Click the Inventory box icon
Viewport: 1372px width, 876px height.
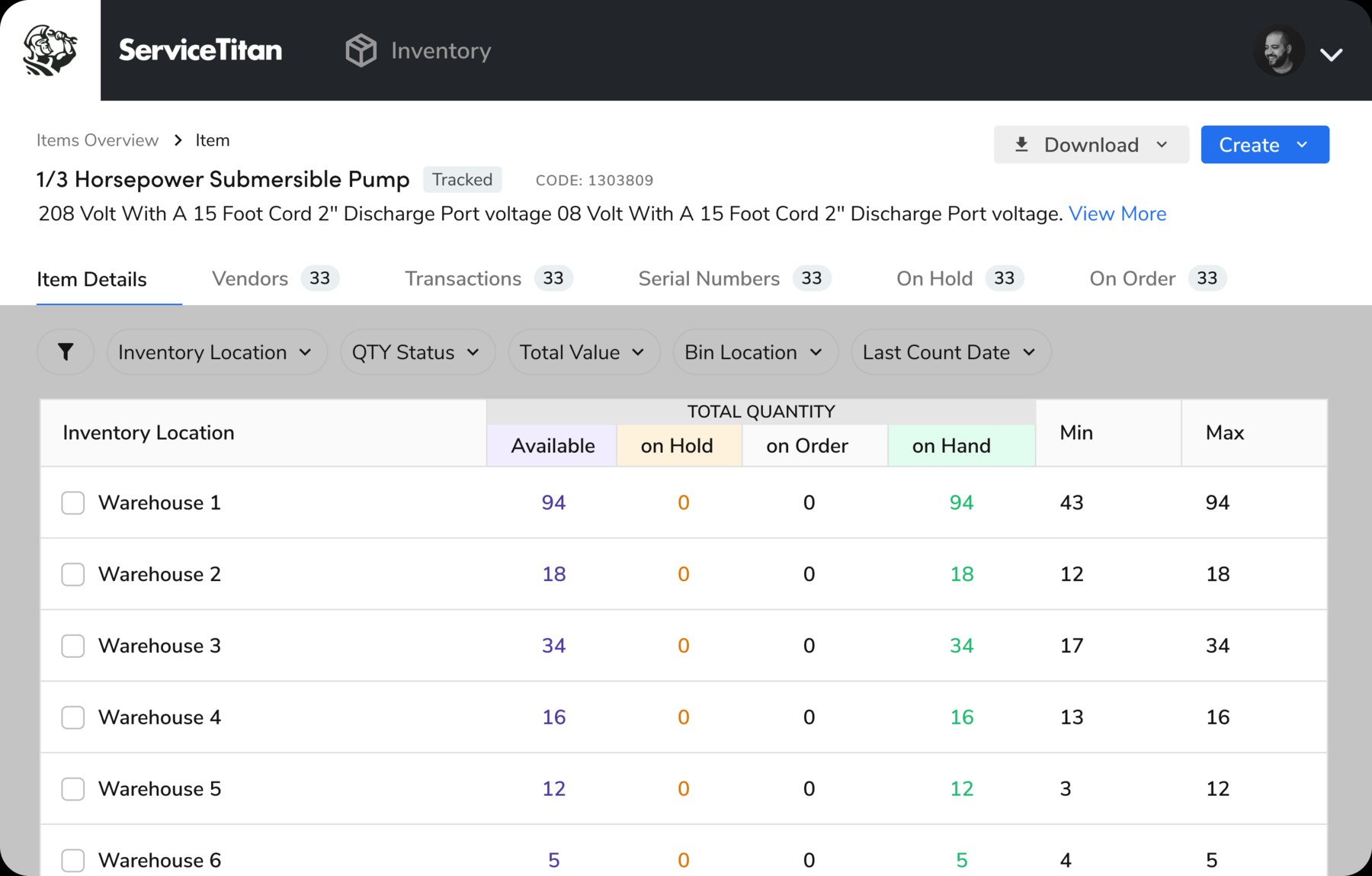(361, 50)
